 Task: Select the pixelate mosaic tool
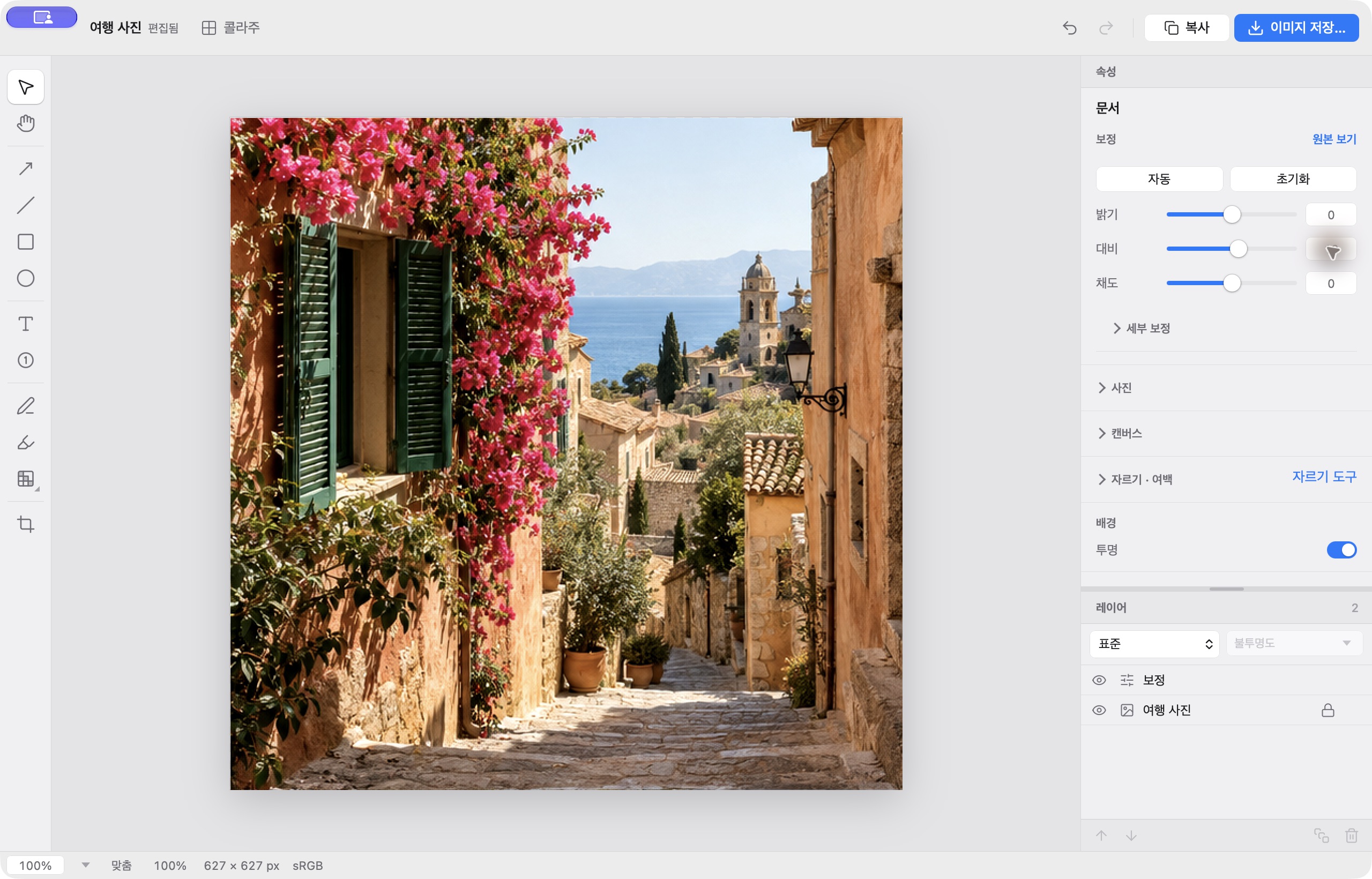coord(26,479)
